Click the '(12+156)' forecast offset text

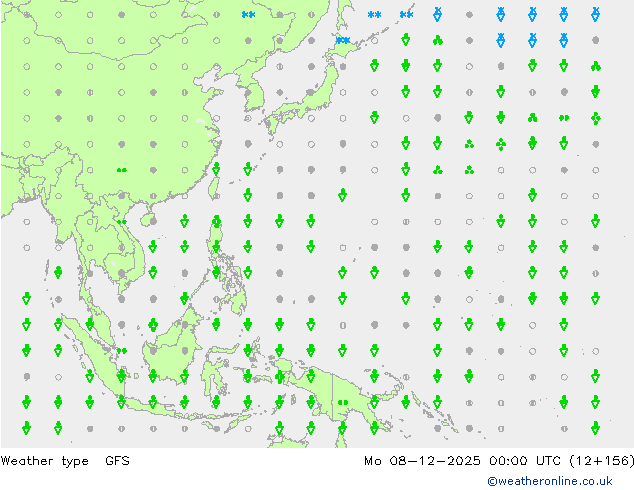point(602,460)
